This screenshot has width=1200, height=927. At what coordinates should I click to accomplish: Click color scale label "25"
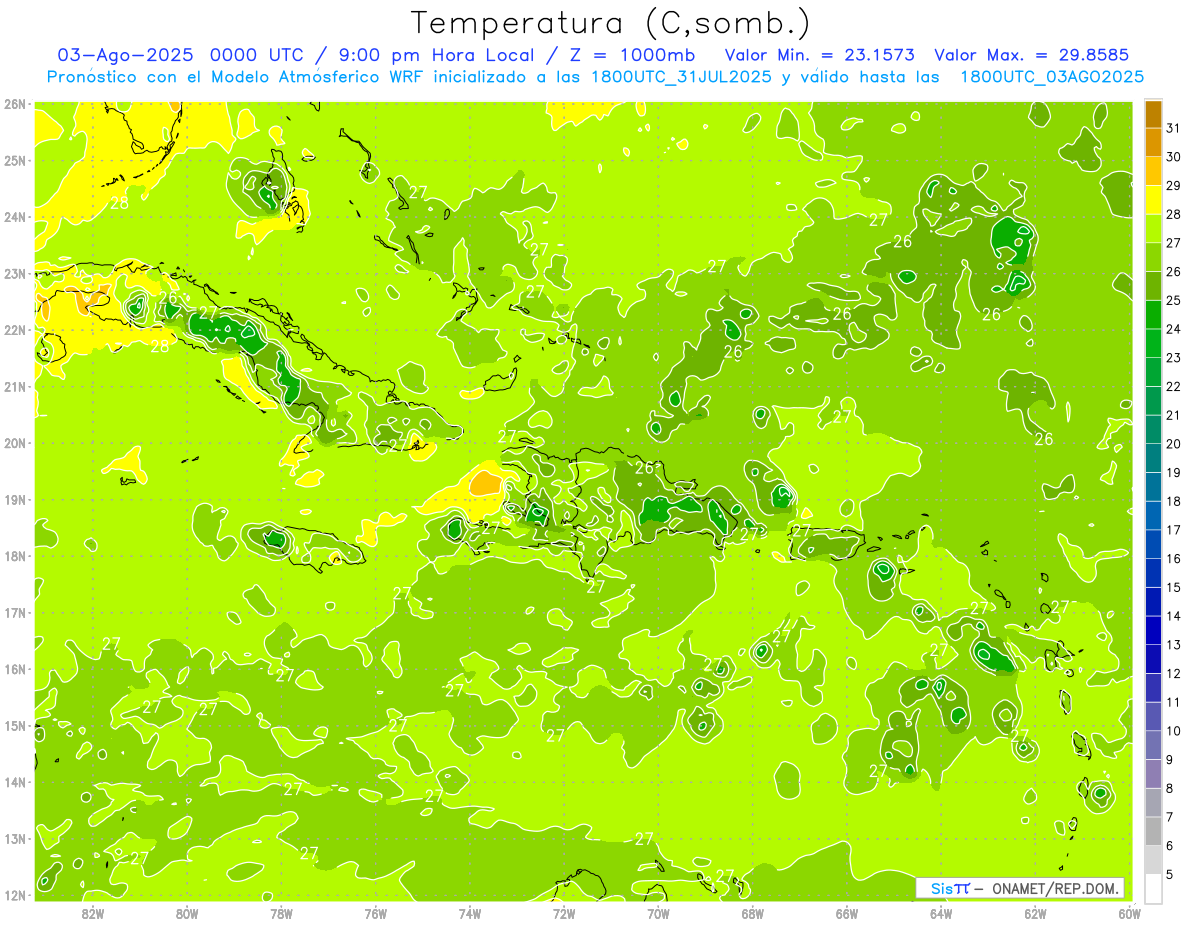[1174, 300]
